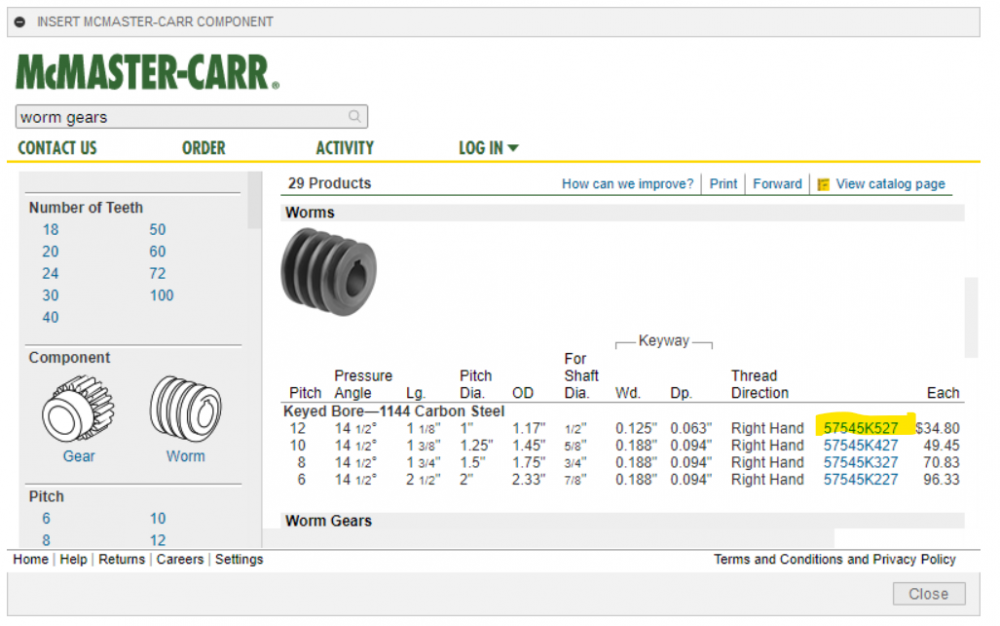Viewport: 1000px width, 626px height.
Task: Open How can we improve link
Action: point(628,184)
